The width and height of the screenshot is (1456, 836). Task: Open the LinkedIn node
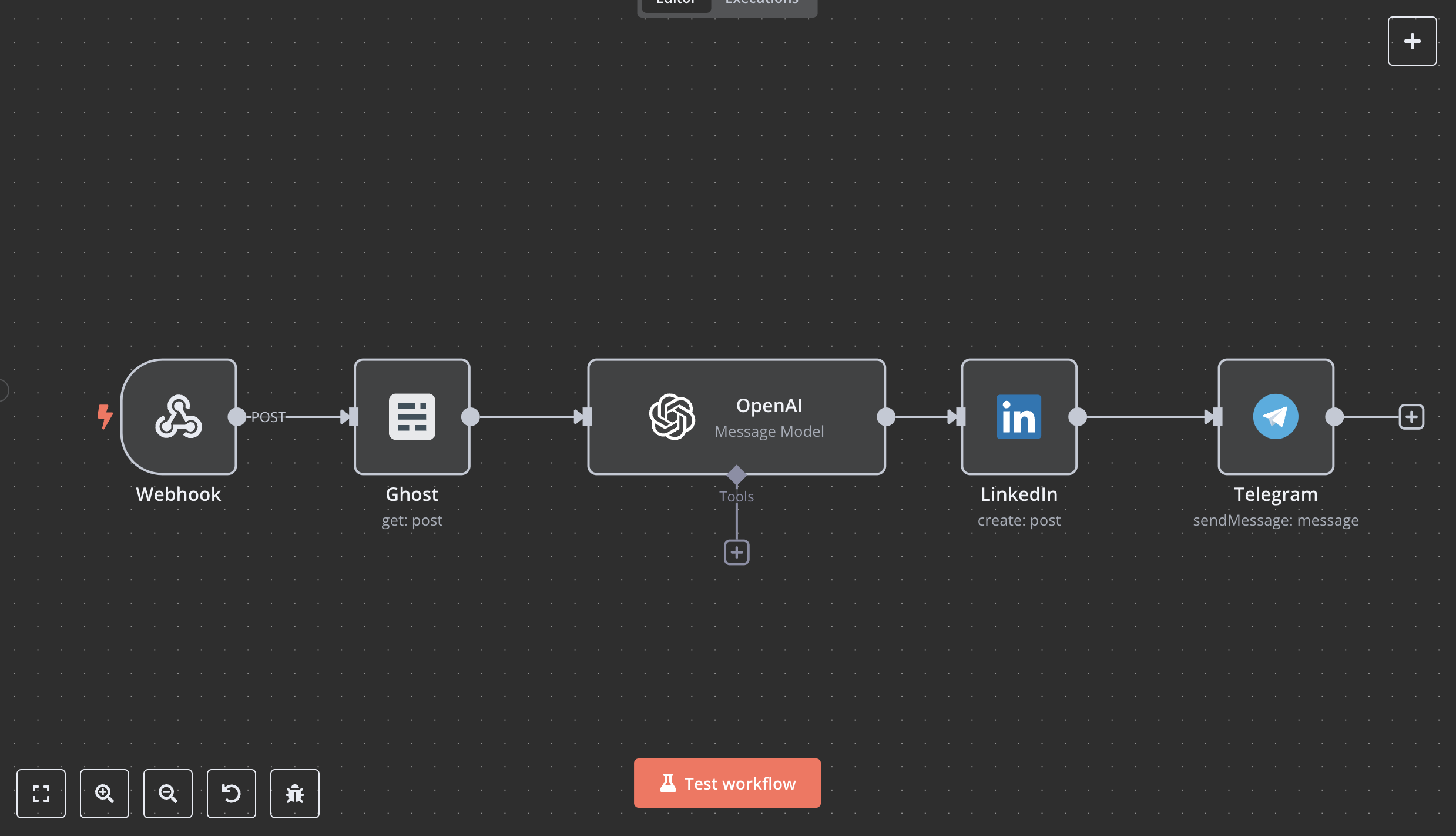[x=1018, y=416]
